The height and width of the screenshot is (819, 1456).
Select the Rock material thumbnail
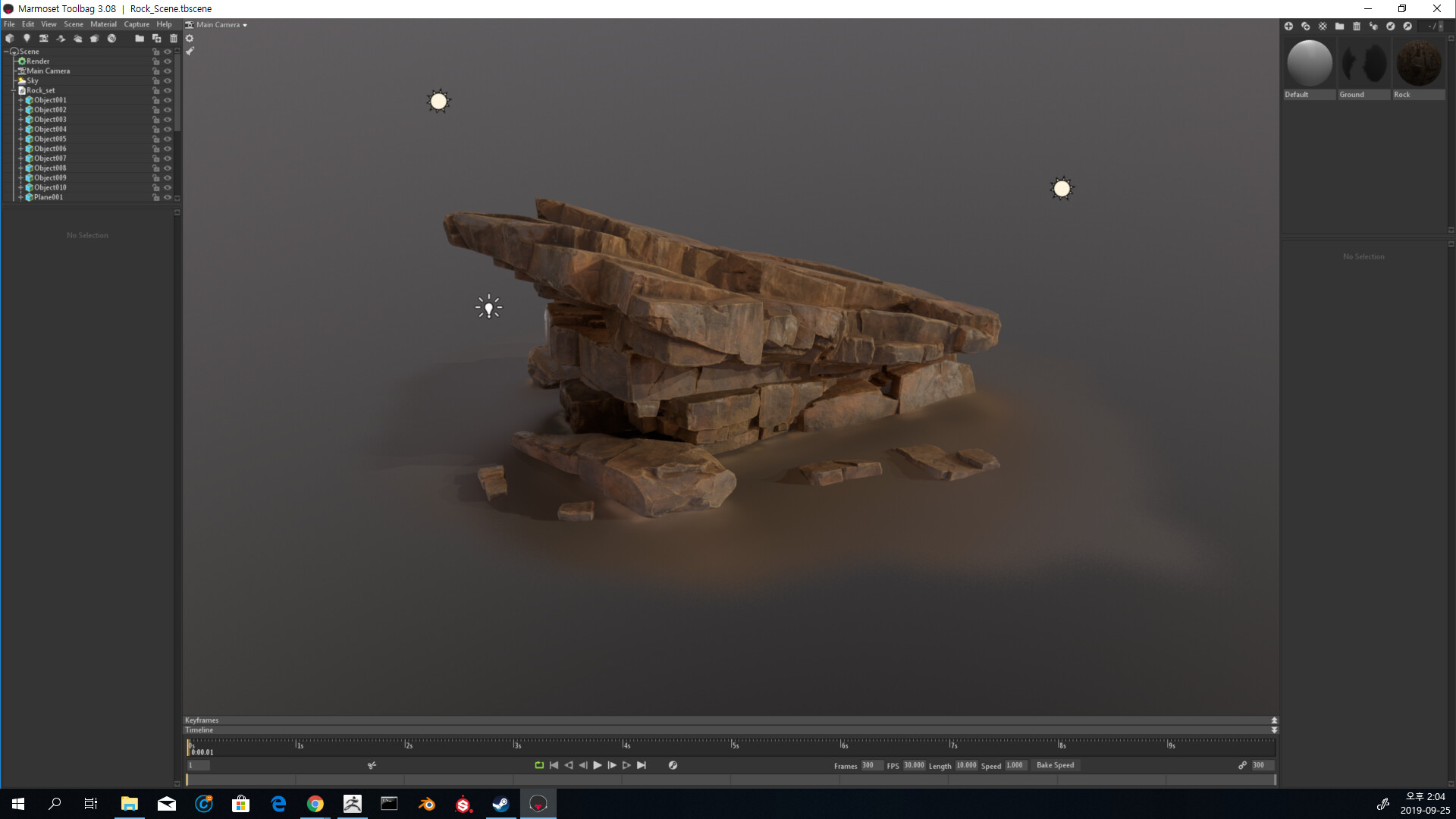pyautogui.click(x=1418, y=64)
